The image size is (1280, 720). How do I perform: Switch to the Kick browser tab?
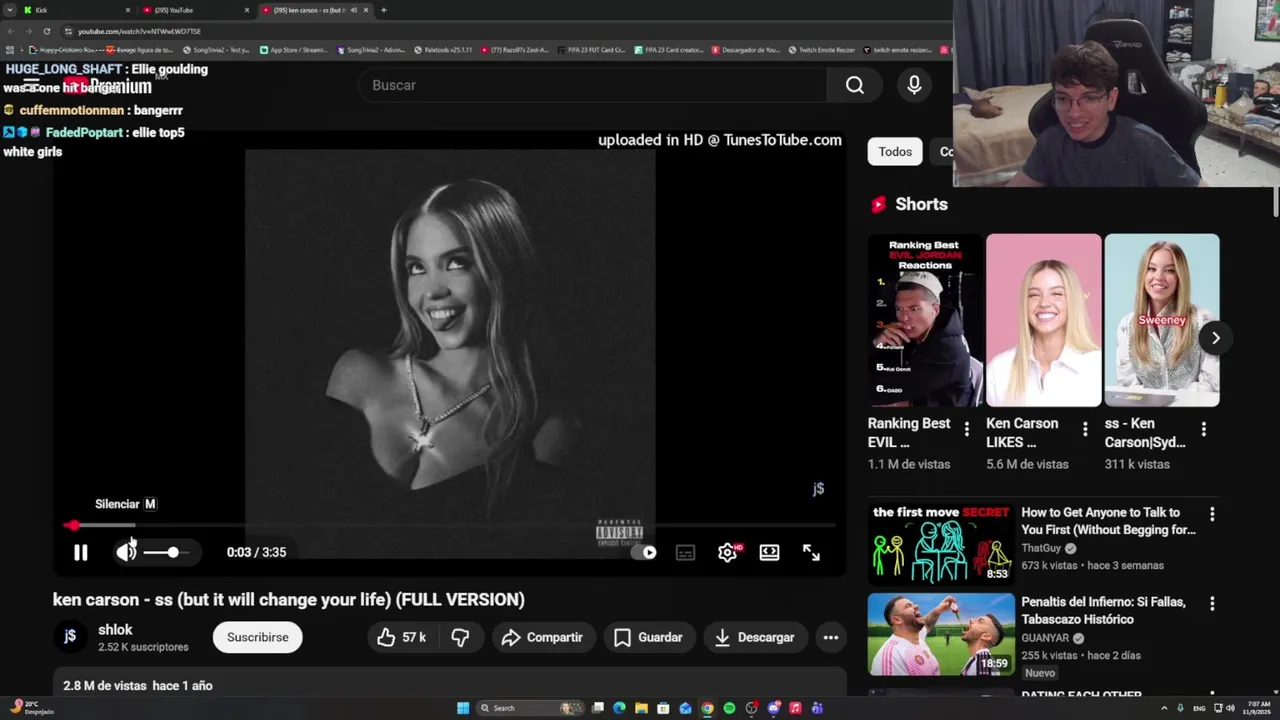click(x=75, y=10)
